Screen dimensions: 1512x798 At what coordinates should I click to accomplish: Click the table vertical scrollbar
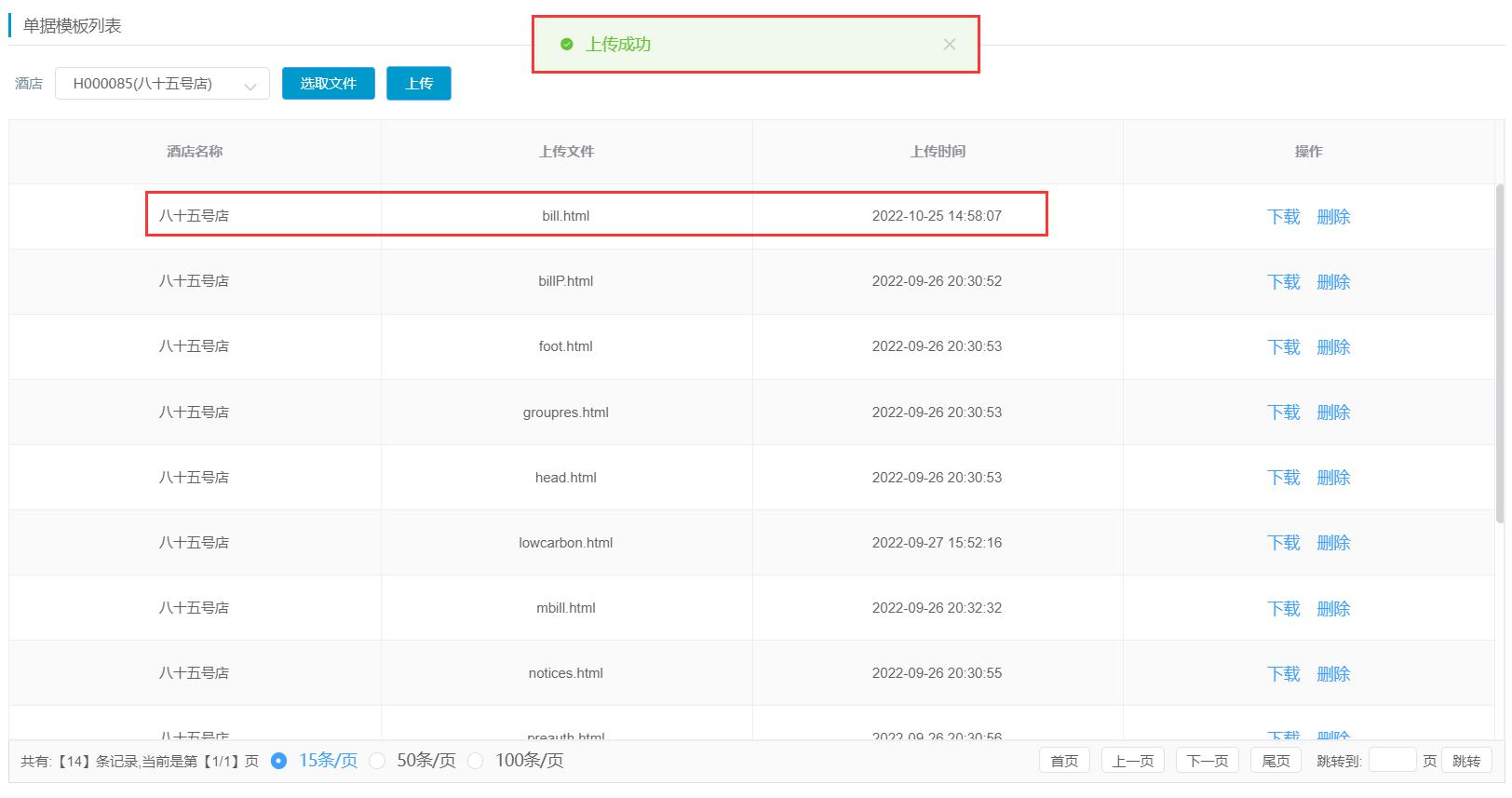click(1499, 354)
